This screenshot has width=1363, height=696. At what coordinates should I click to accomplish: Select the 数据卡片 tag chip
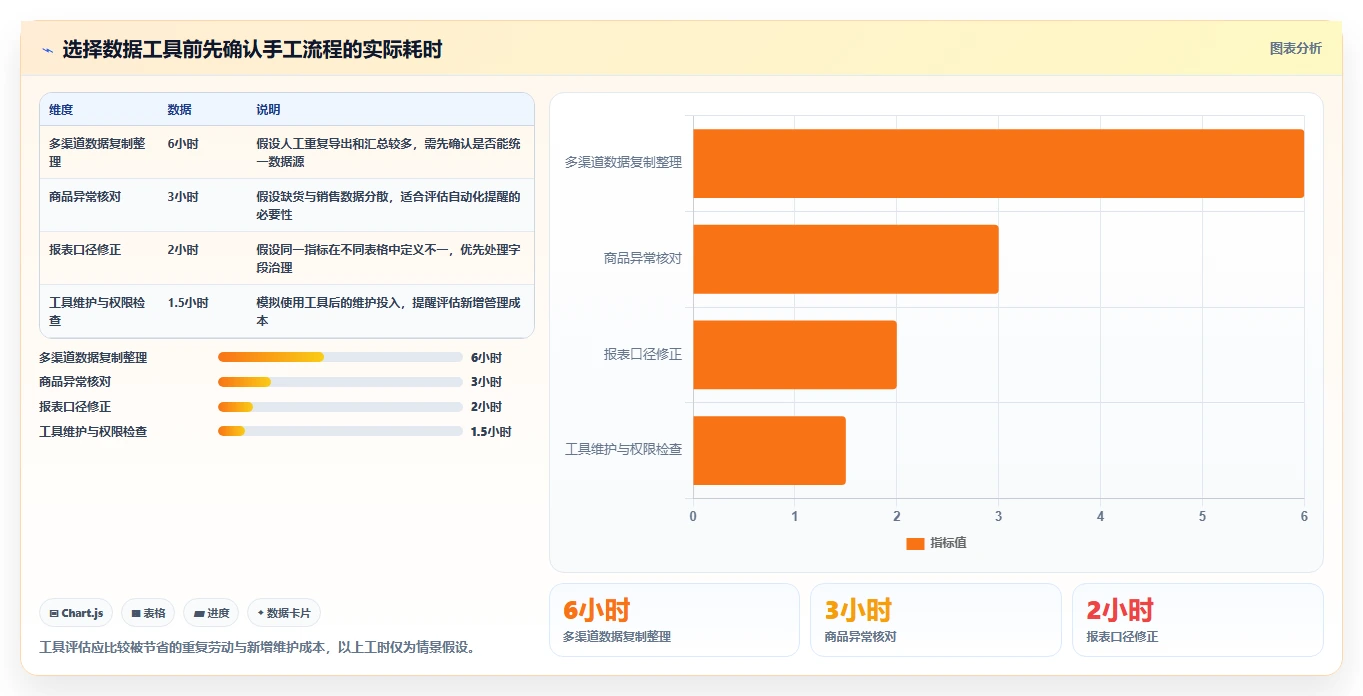click(284, 613)
